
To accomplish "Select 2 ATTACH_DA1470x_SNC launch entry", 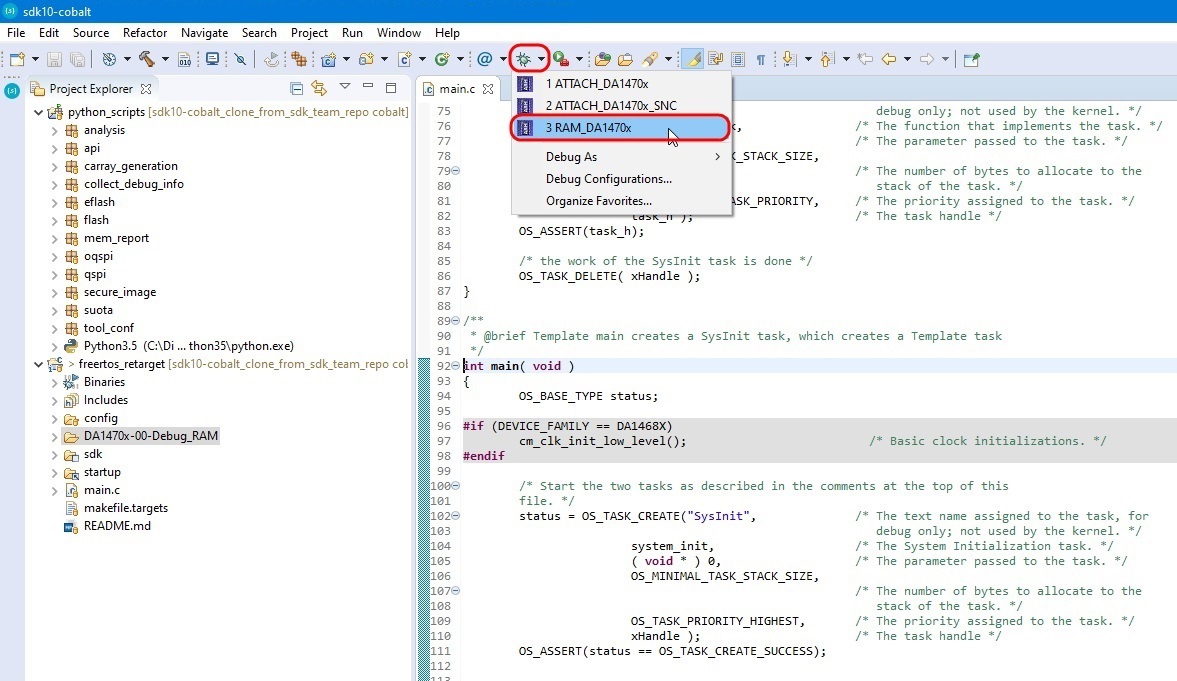I will point(622,106).
